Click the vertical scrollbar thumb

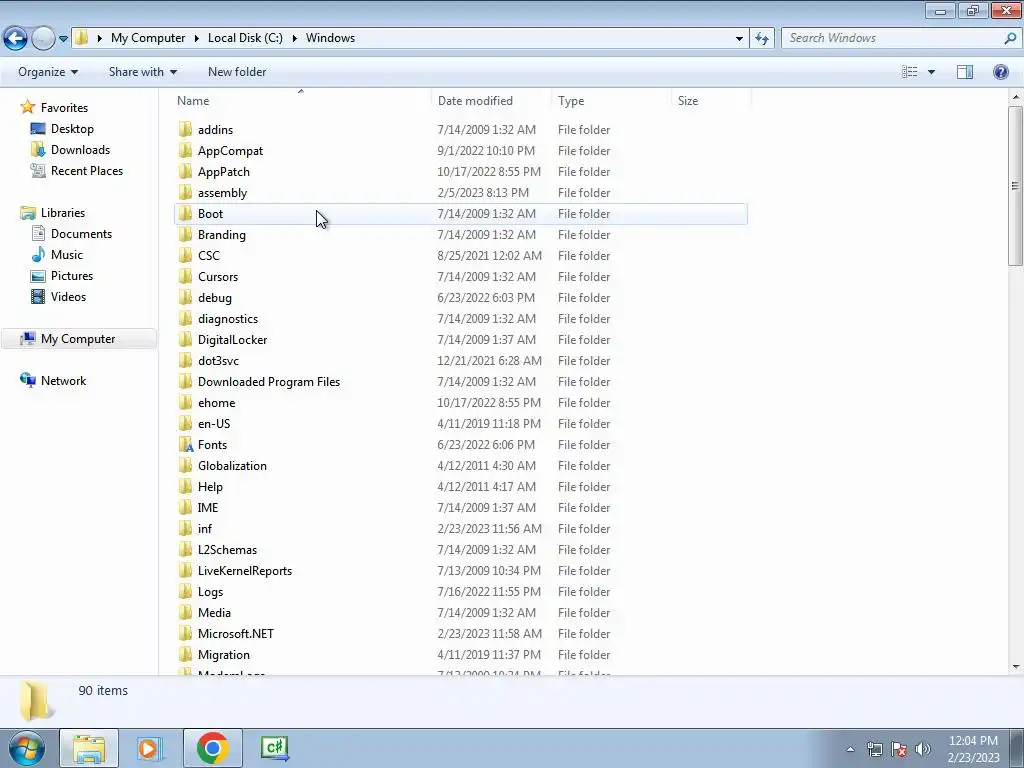pos(1016,185)
